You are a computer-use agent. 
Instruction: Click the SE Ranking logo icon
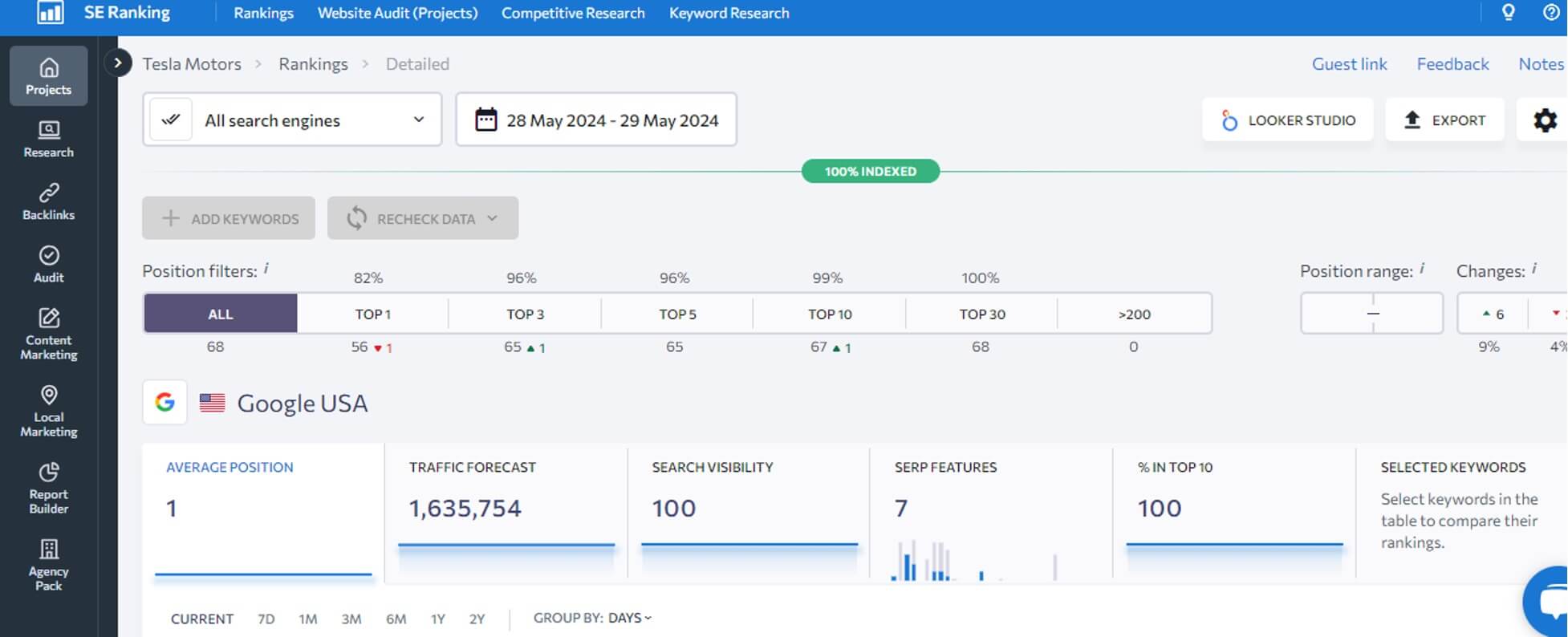(50, 12)
